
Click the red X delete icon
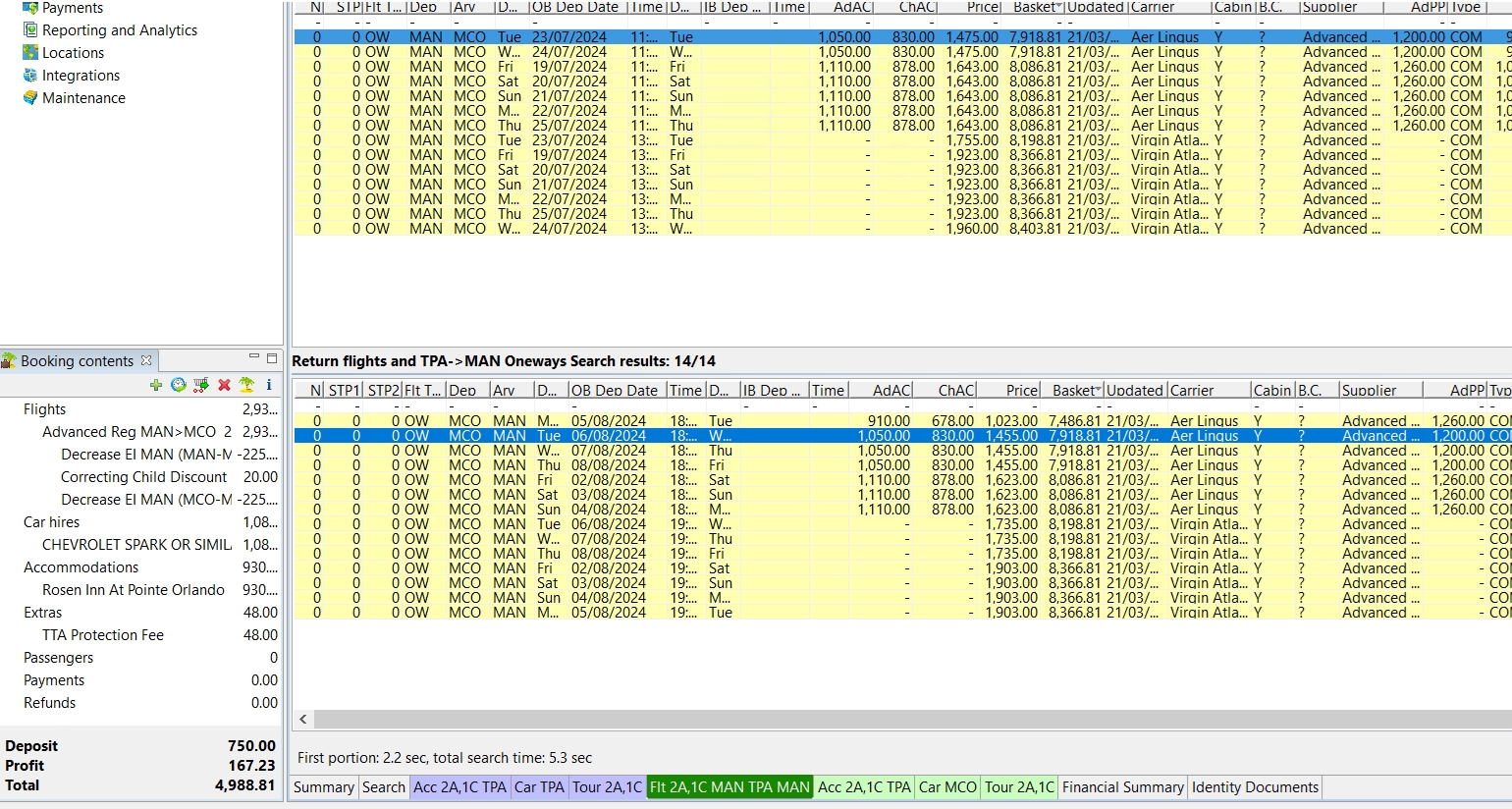point(224,385)
